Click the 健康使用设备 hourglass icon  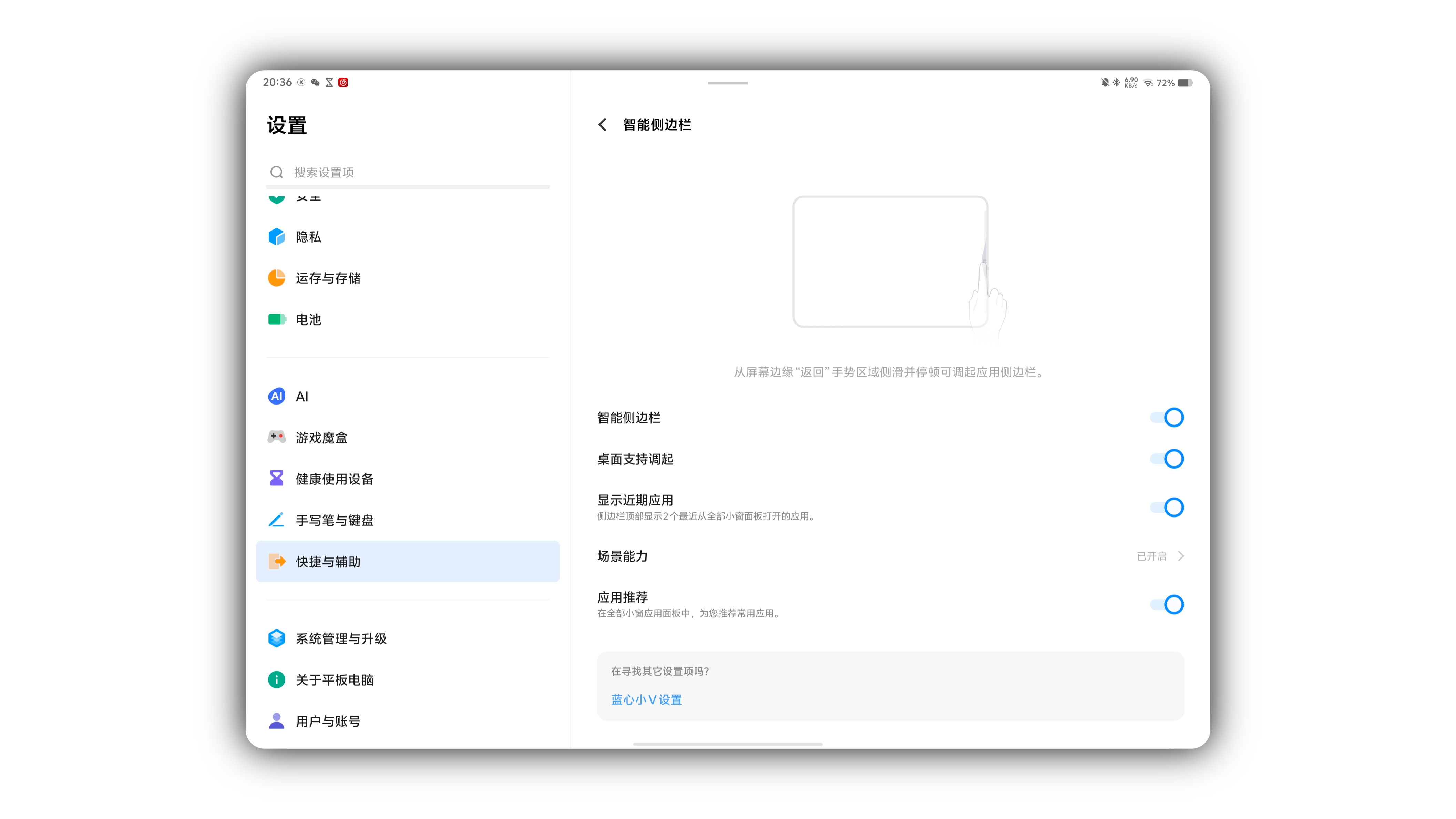[276, 478]
